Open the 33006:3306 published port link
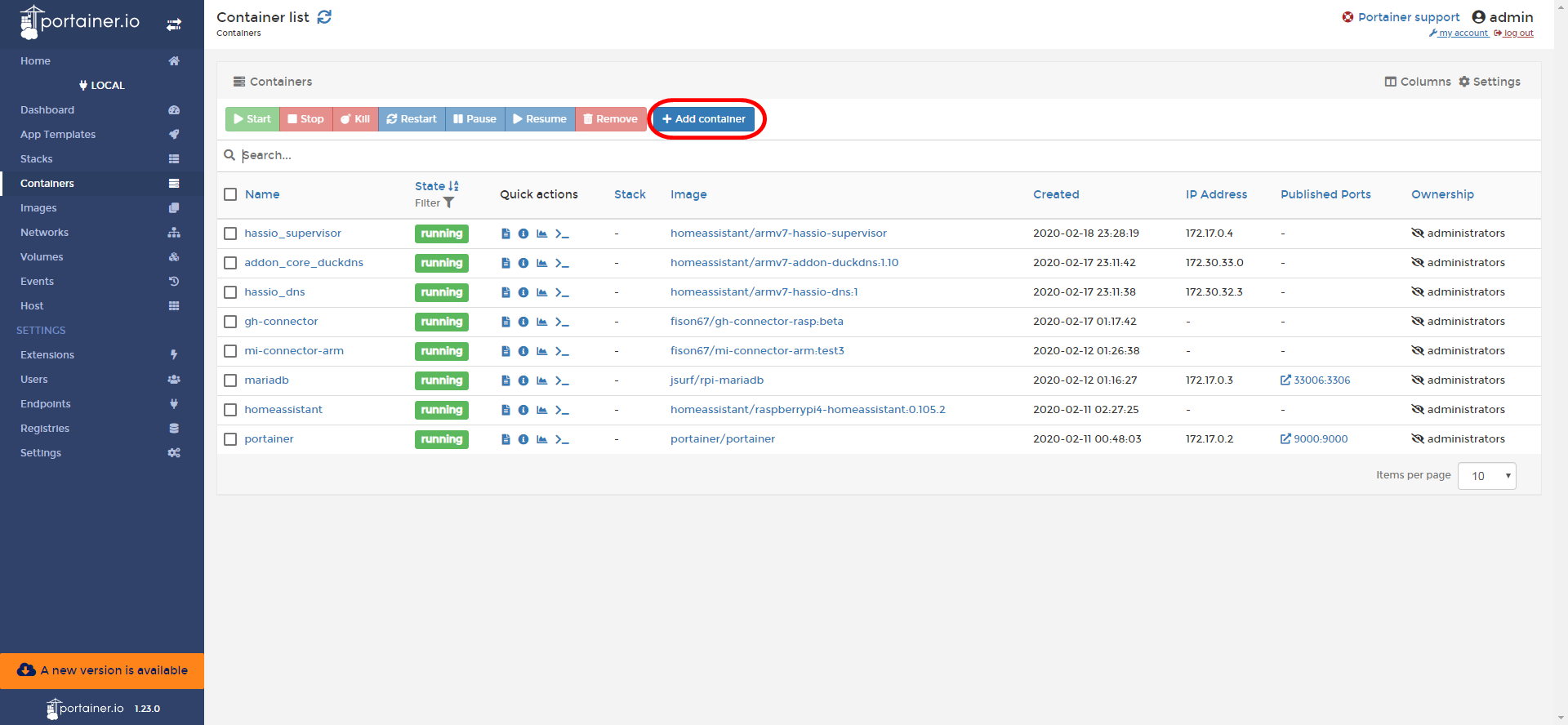This screenshot has height=725, width=1568. pyautogui.click(x=1316, y=380)
